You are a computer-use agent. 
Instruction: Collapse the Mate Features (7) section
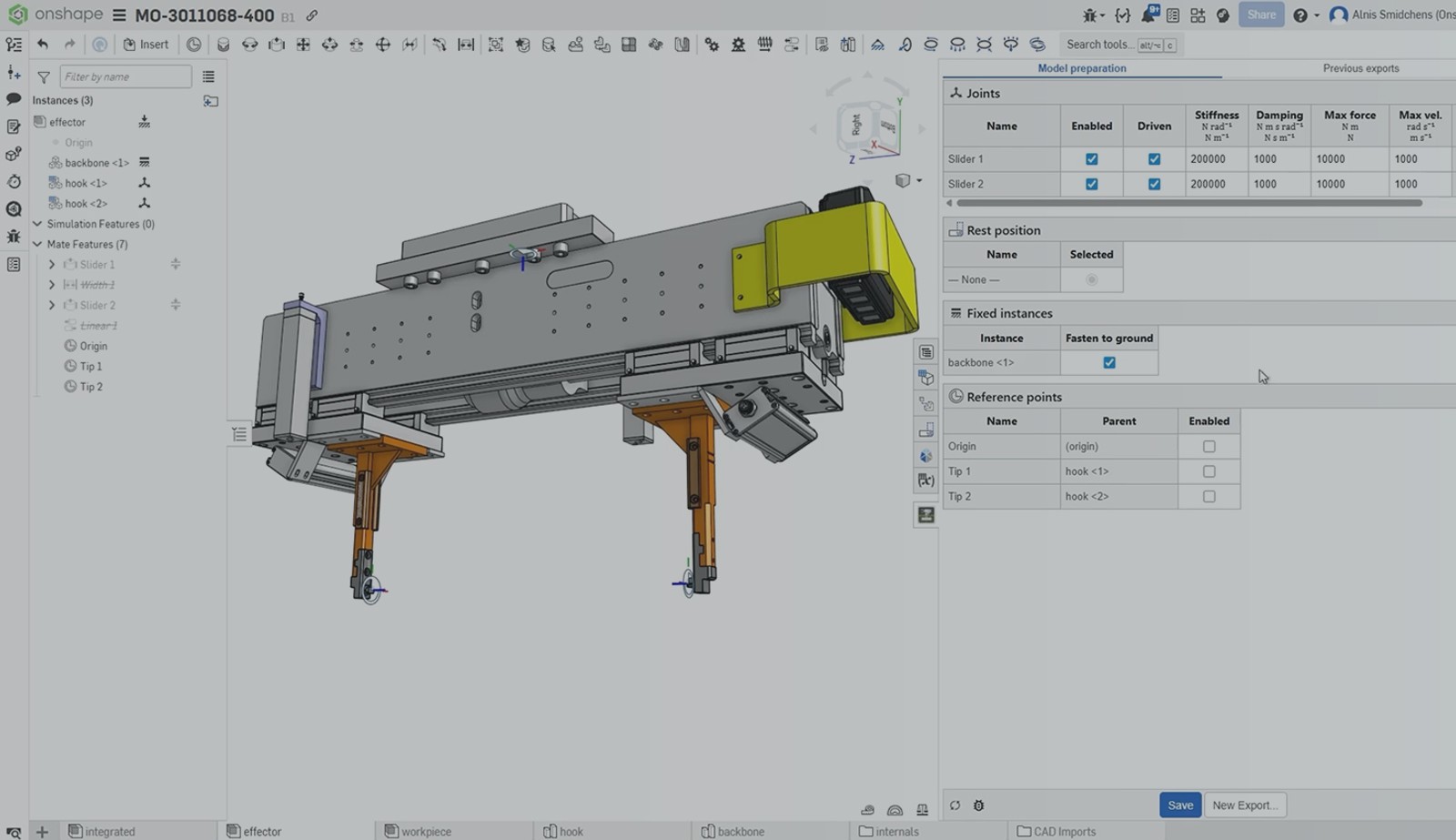click(37, 244)
